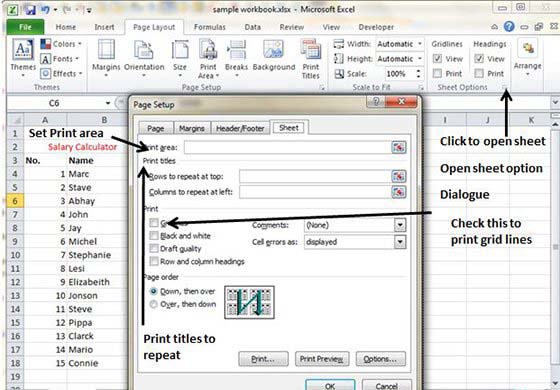Select Over, then down page order
This screenshot has height=390, width=560.
pyautogui.click(x=154, y=304)
